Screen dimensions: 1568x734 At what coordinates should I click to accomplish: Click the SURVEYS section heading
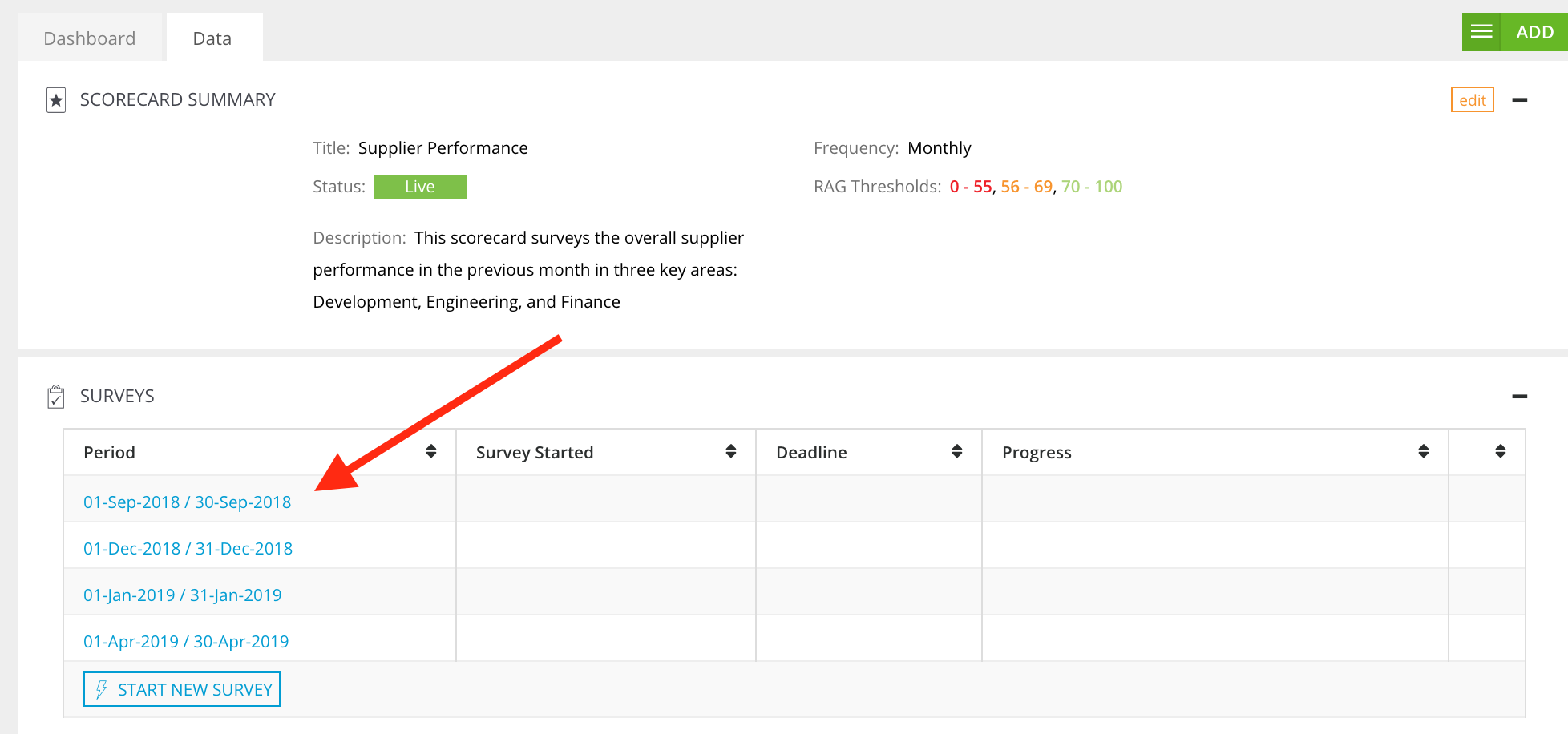pyautogui.click(x=117, y=396)
